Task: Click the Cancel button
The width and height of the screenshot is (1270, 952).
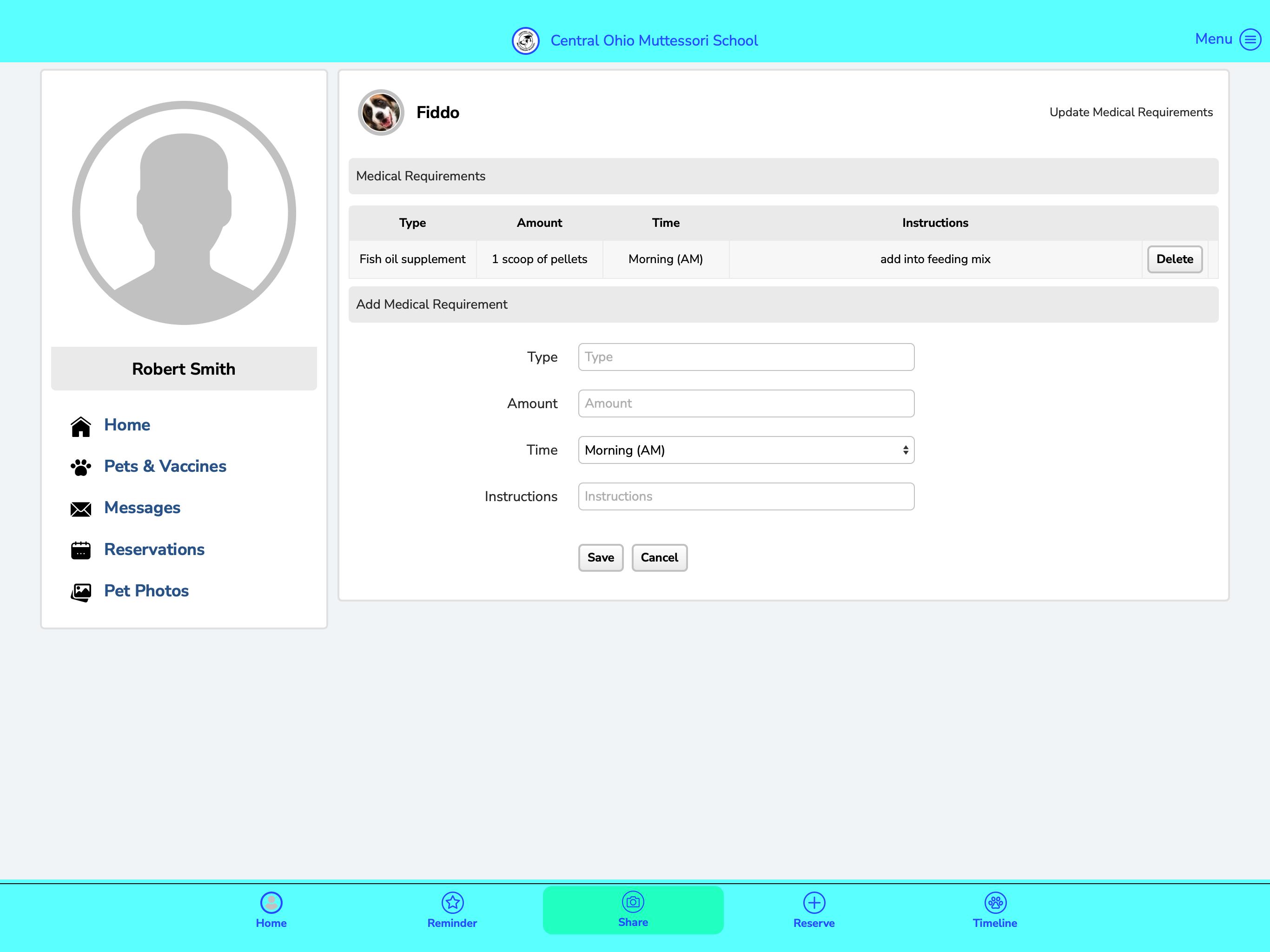Action: pos(659,557)
